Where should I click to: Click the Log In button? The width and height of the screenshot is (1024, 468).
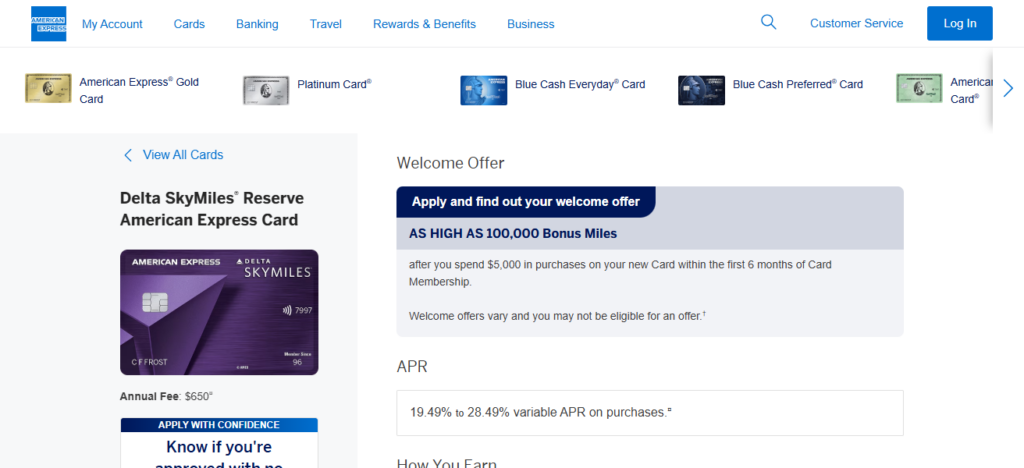(960, 23)
